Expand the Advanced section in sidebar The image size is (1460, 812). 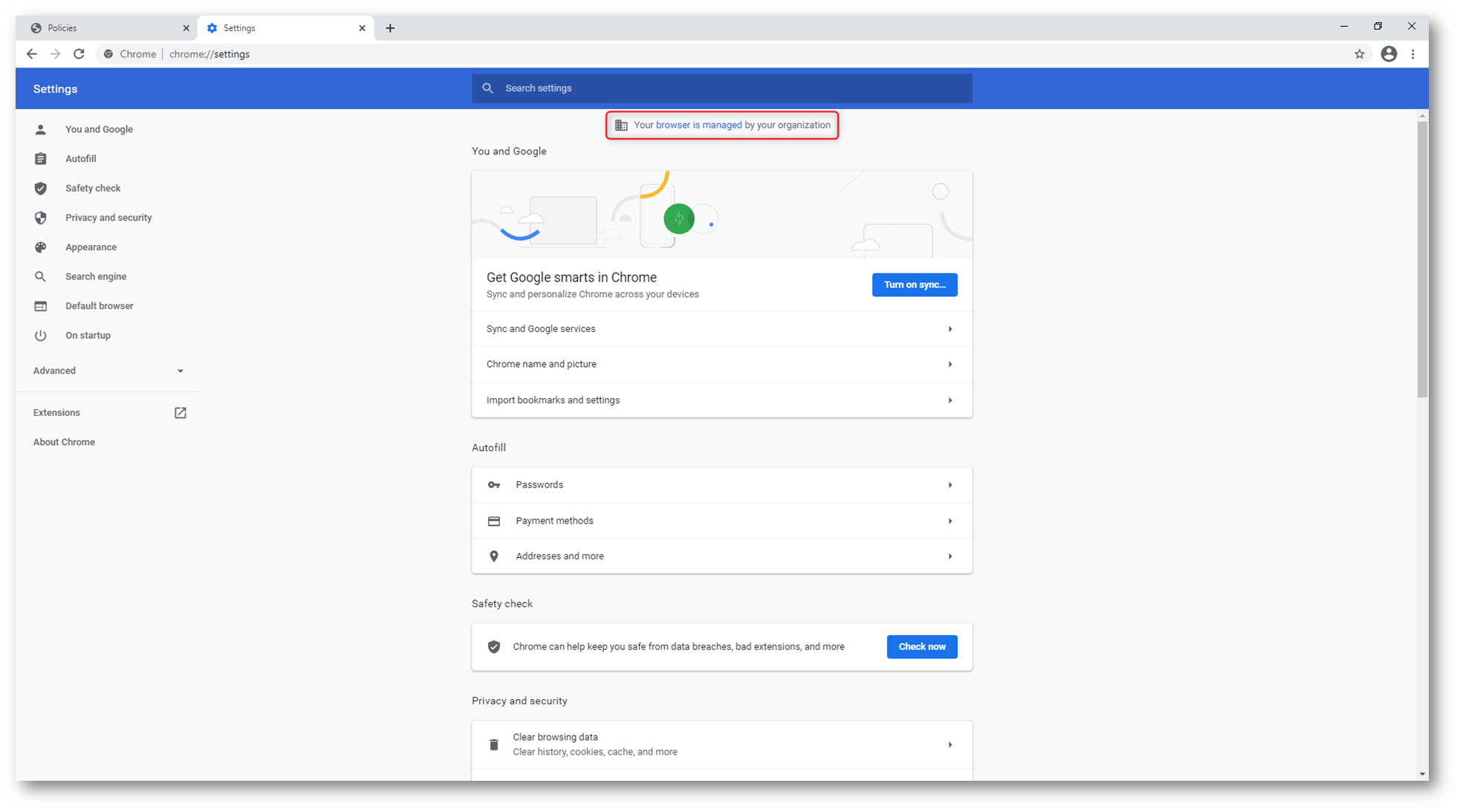[108, 371]
